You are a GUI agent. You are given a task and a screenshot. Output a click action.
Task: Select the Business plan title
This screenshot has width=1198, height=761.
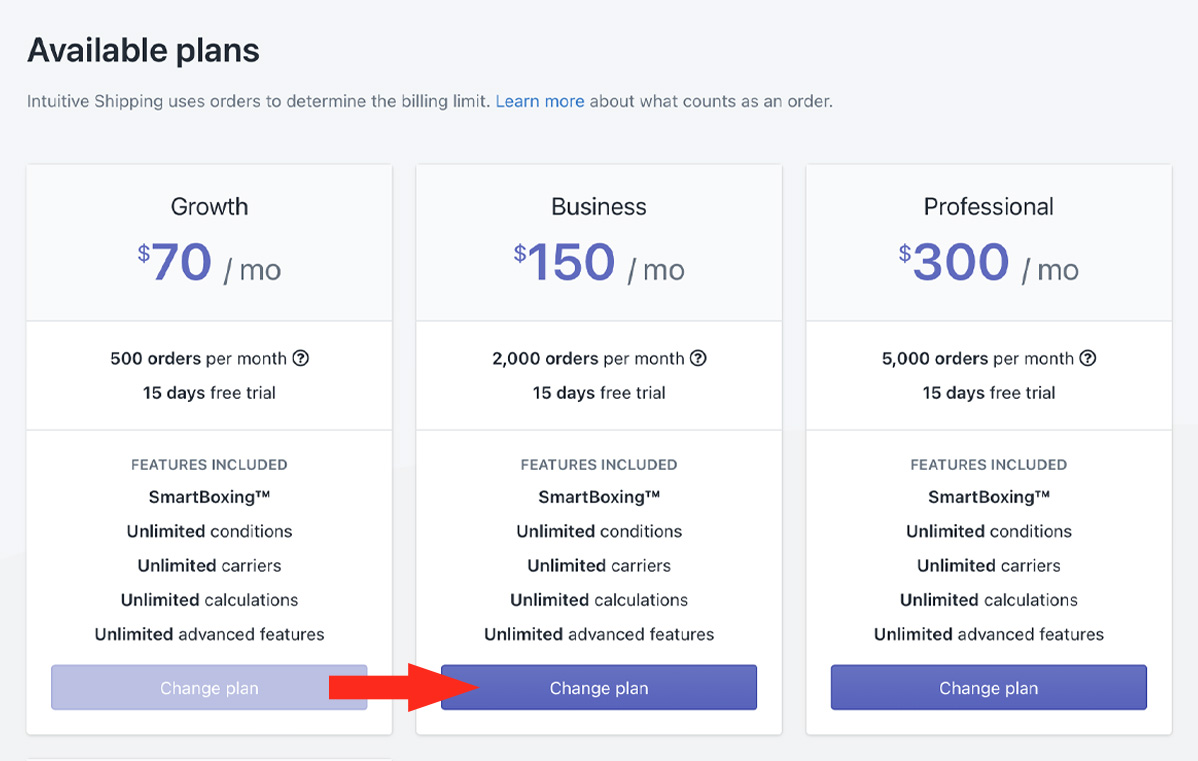pos(599,206)
